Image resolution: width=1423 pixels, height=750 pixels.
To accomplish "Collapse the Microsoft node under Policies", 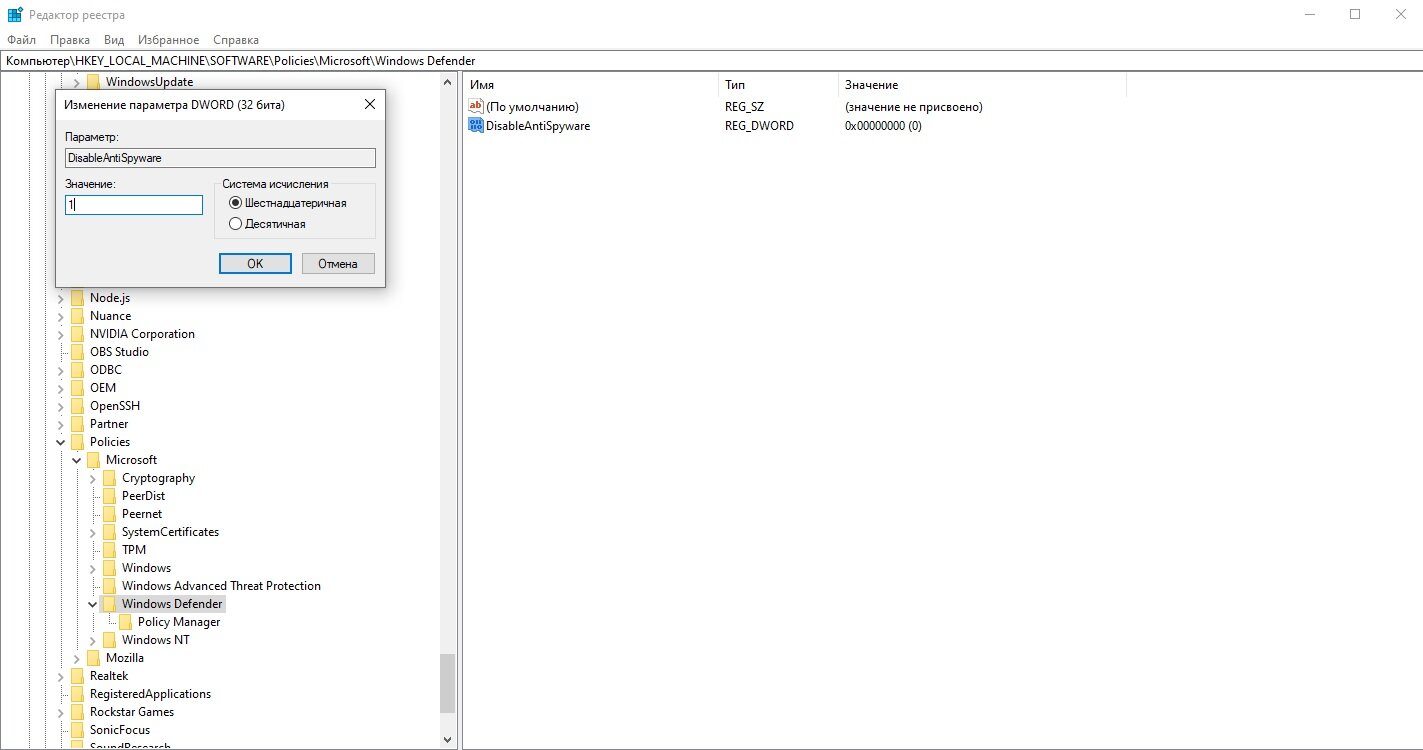I will tap(77, 460).
